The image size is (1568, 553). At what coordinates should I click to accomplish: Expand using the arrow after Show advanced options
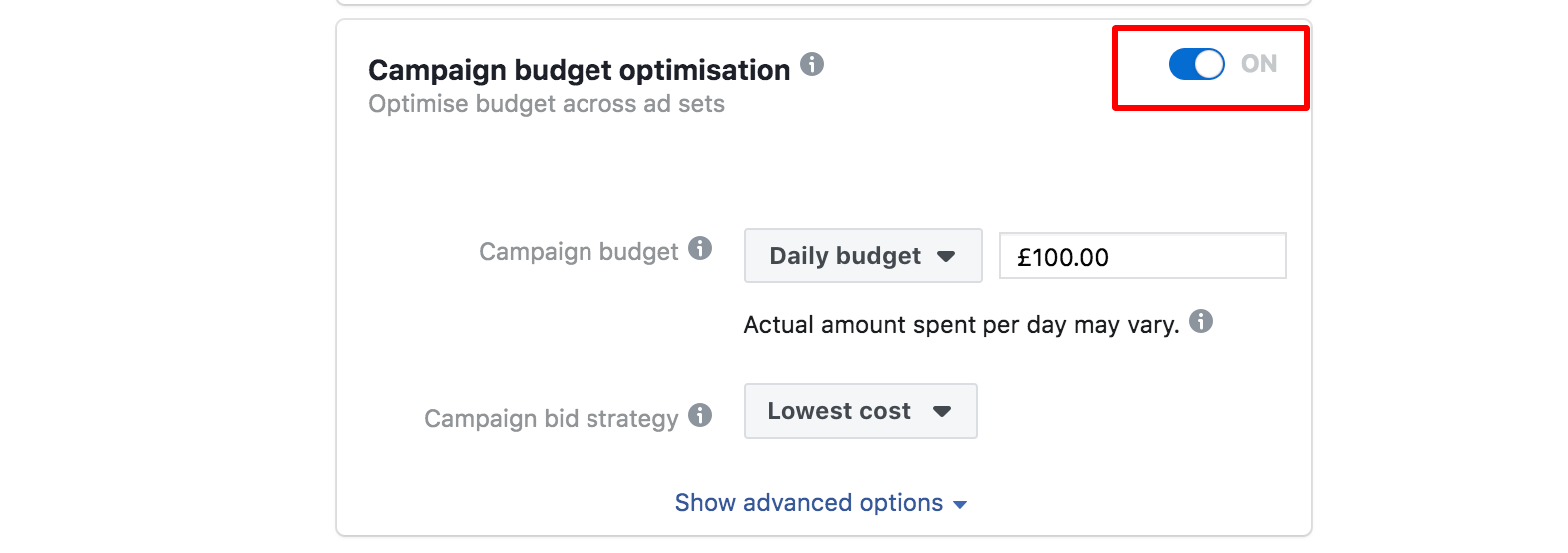pos(960,505)
